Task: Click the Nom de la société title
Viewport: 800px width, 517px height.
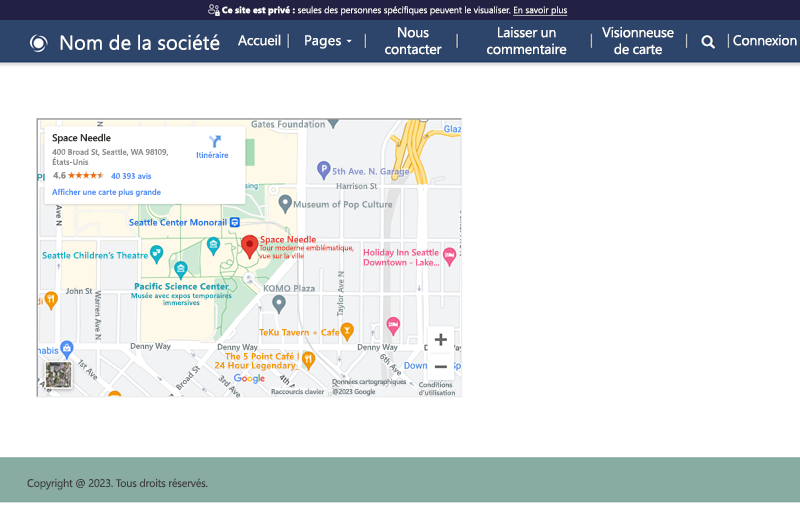Action: [x=139, y=43]
